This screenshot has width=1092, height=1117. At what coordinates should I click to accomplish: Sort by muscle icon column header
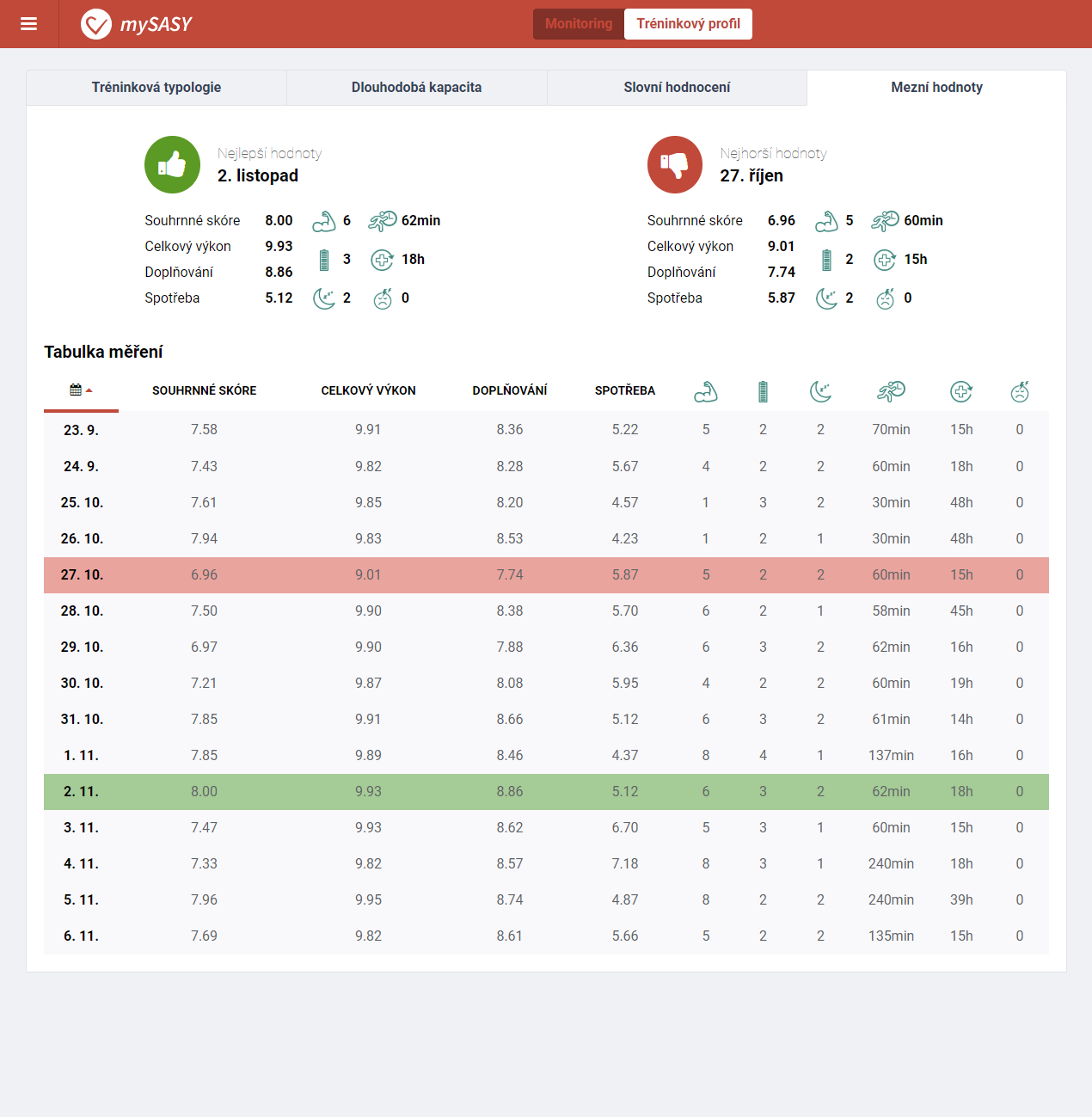tap(705, 391)
